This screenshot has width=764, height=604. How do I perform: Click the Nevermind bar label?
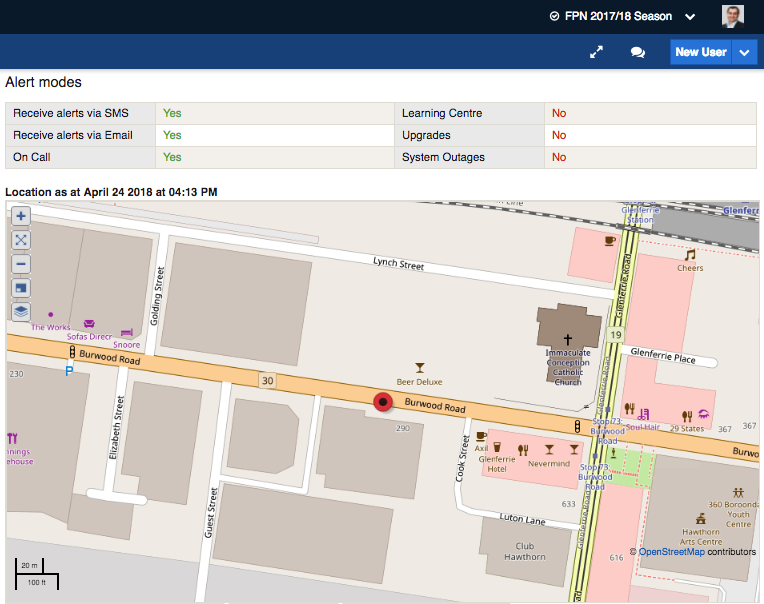[549, 464]
